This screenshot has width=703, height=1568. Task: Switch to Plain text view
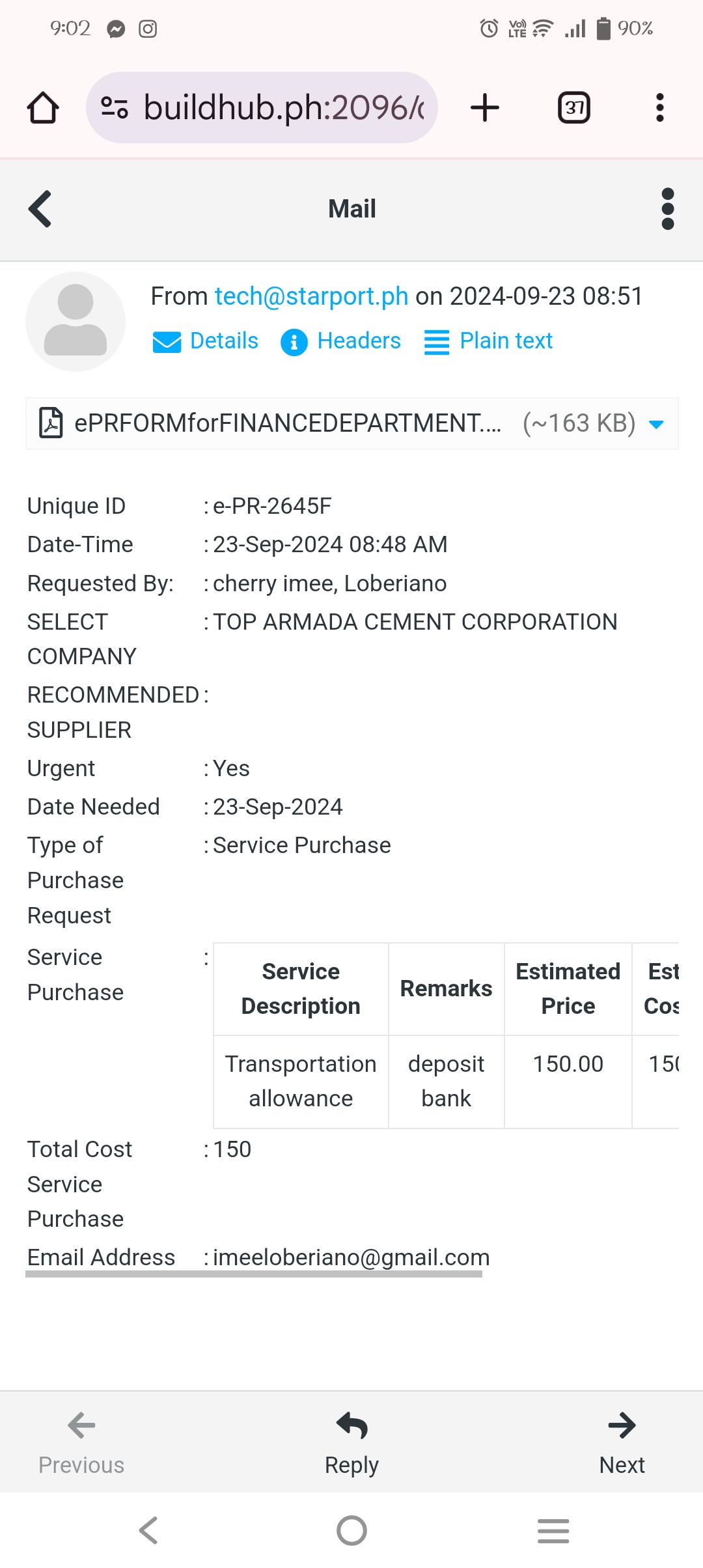click(489, 341)
